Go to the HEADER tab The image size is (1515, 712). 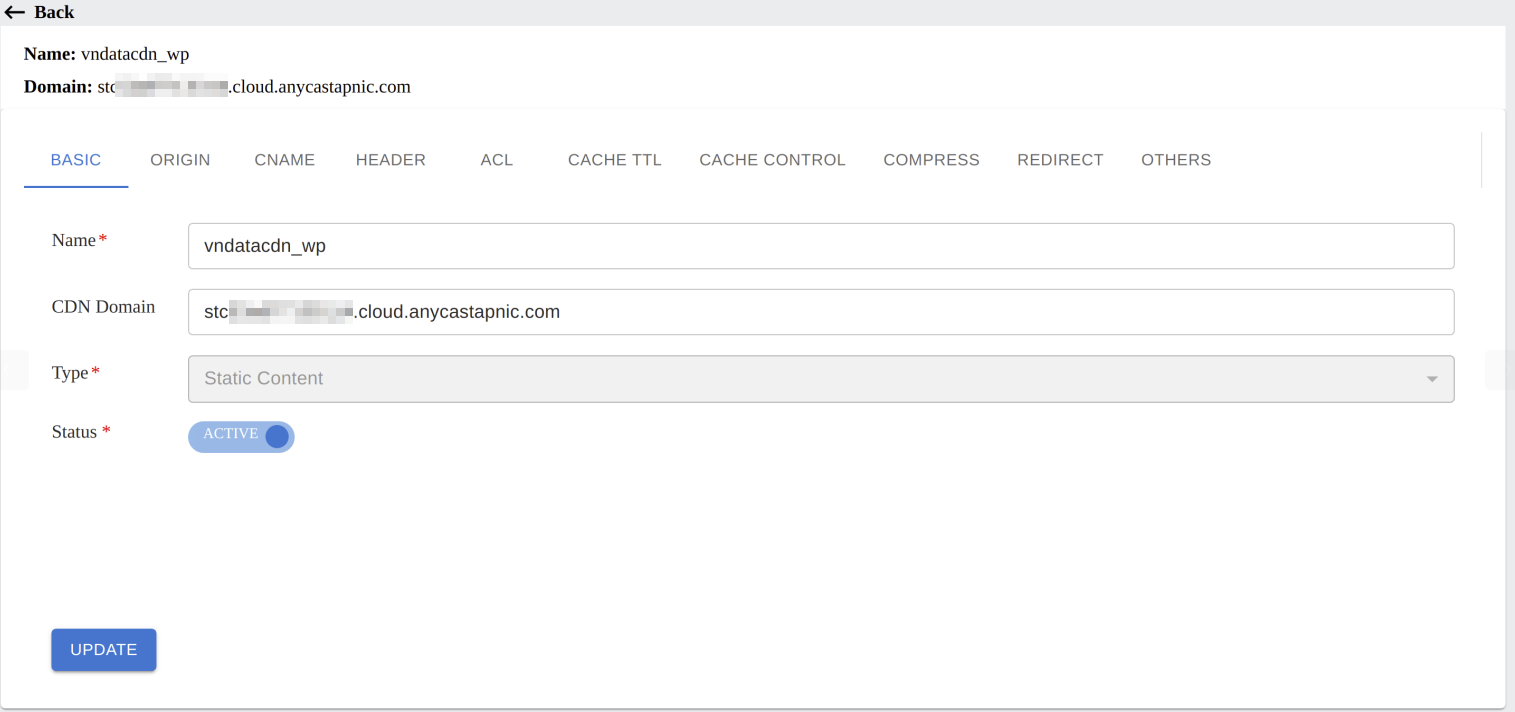390,160
